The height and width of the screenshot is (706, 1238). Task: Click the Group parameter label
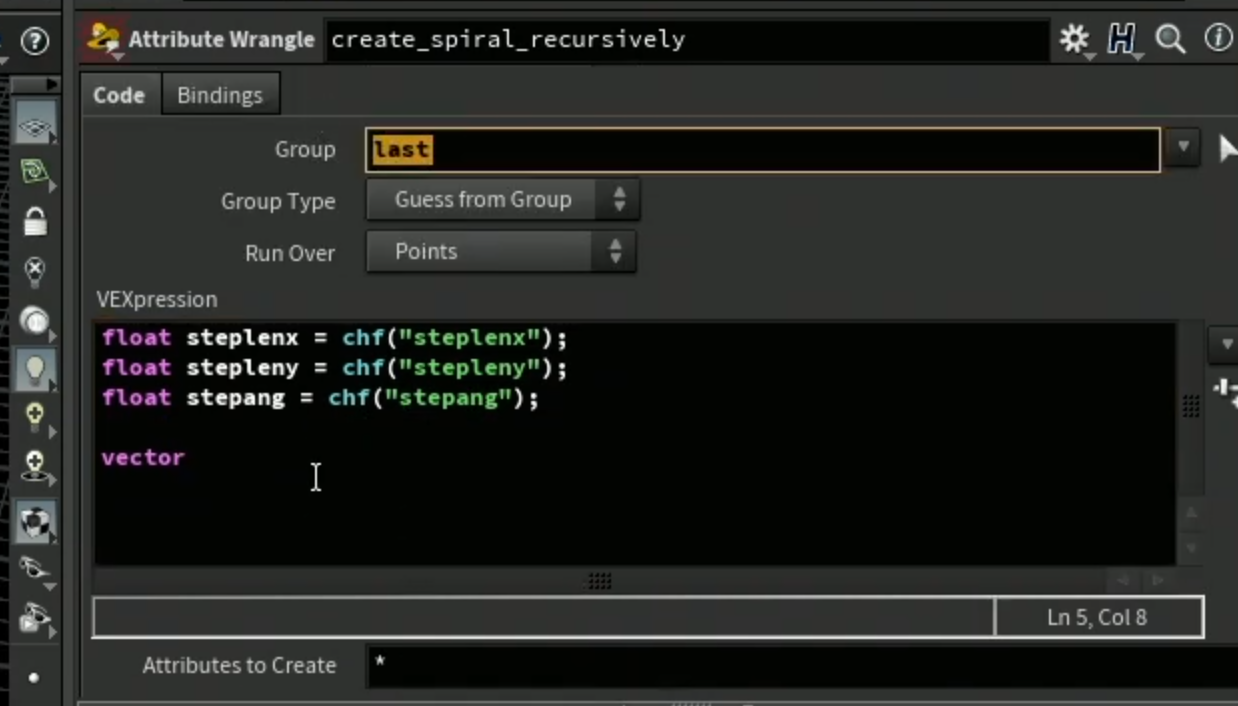coord(305,149)
